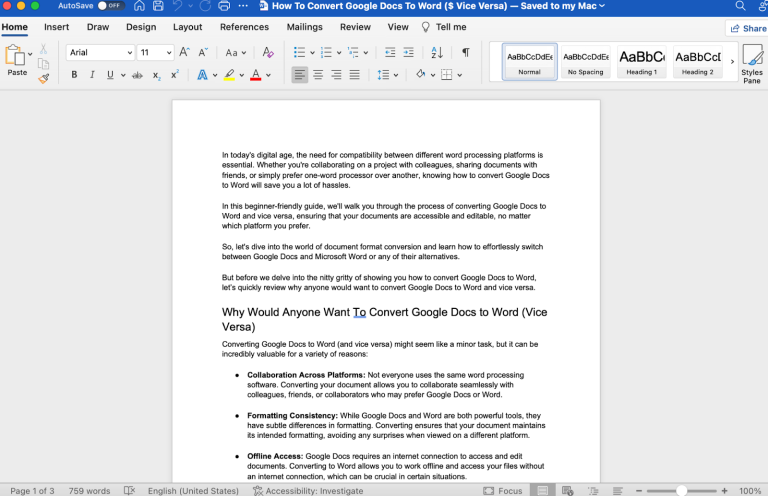Open the font size 11 dropdown

tap(169, 52)
